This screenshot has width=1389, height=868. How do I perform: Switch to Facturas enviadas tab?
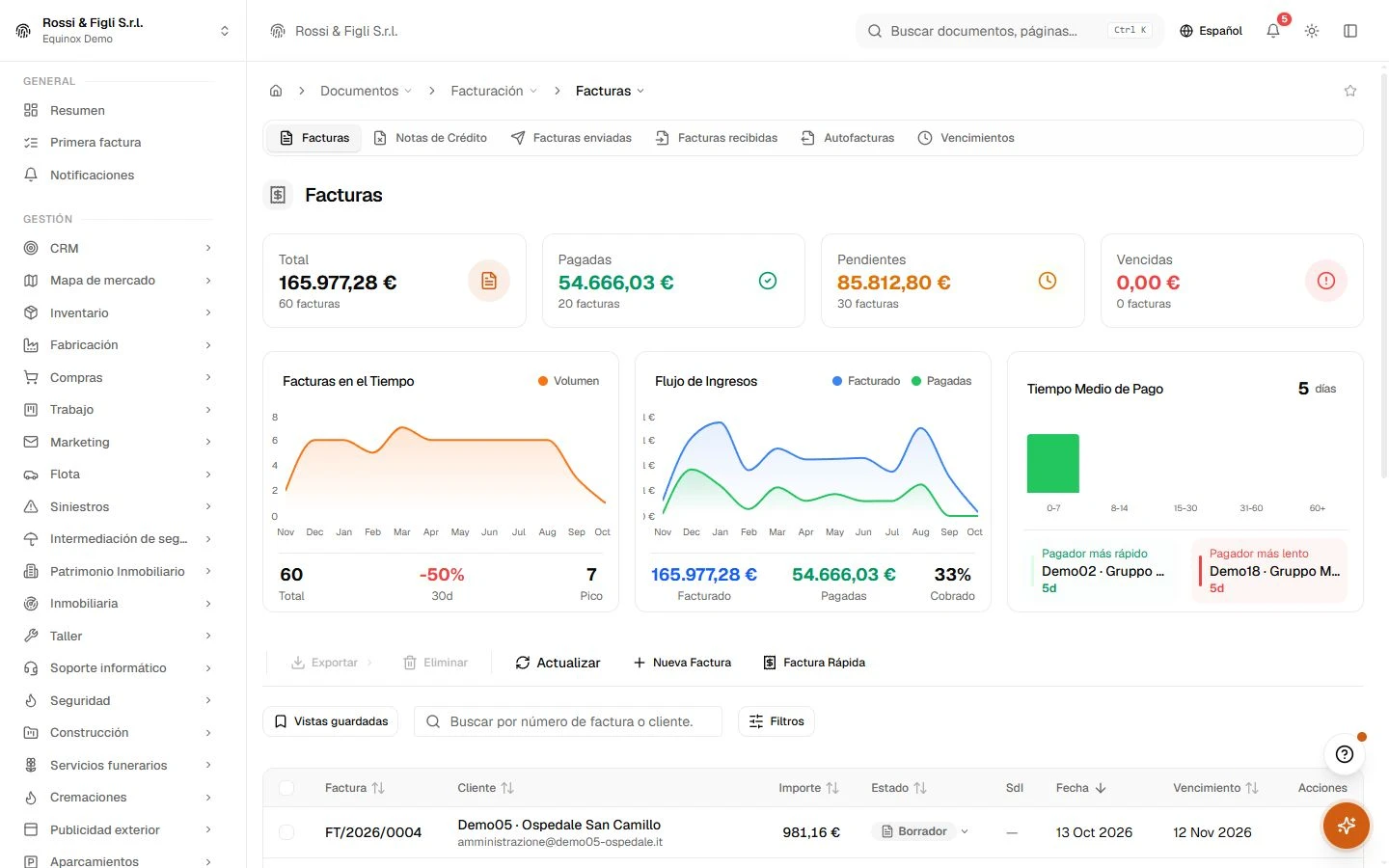pos(571,138)
